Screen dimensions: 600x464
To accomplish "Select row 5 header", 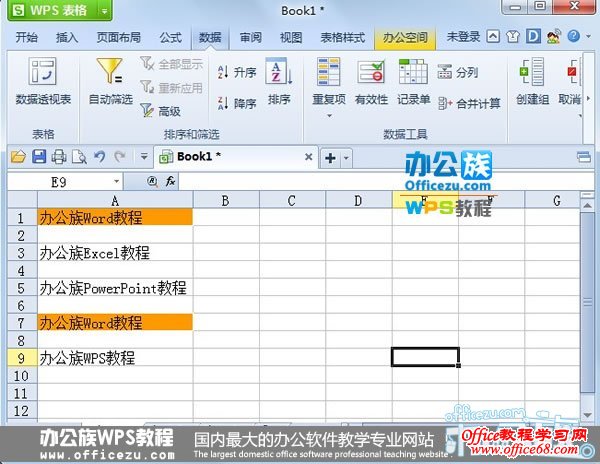I will coord(22,288).
